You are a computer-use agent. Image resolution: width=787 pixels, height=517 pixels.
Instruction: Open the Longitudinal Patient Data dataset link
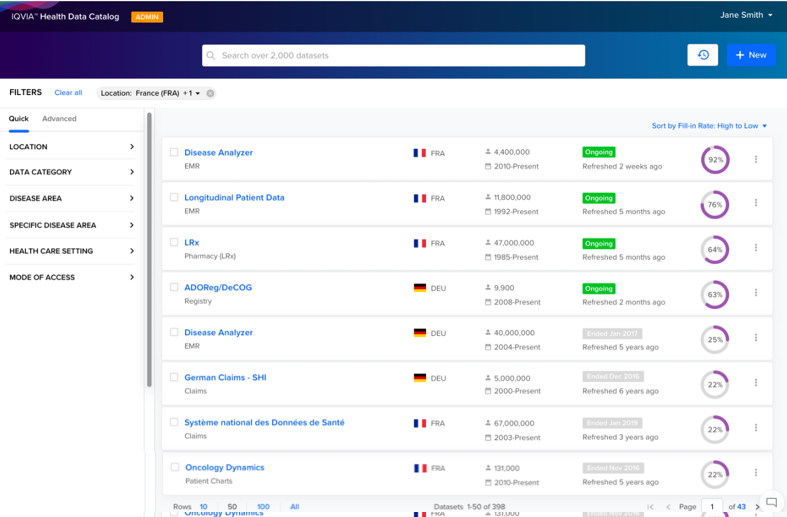pos(234,197)
